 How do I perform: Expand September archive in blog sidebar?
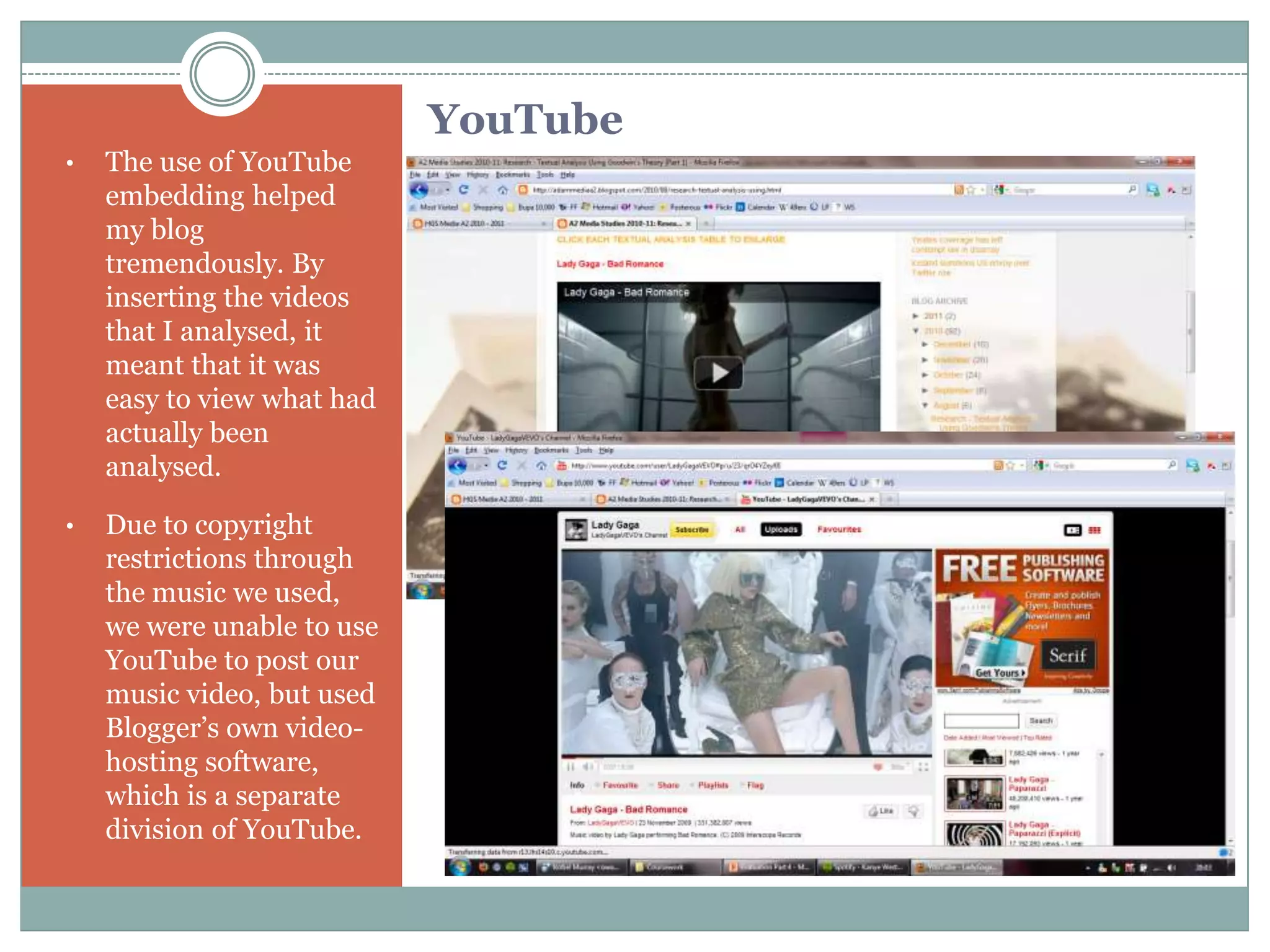(x=925, y=390)
